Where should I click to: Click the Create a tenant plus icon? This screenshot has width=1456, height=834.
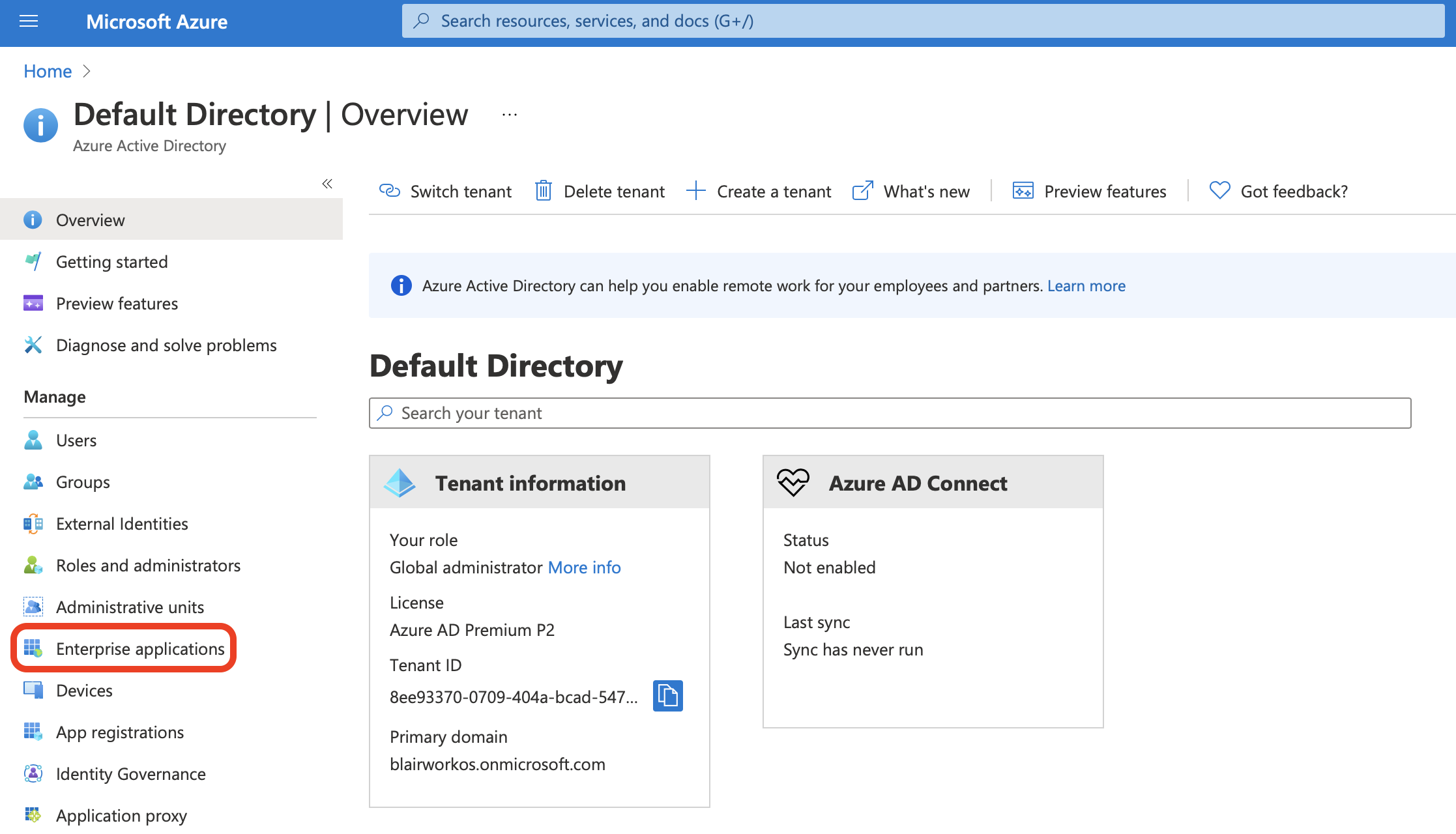[x=696, y=191]
